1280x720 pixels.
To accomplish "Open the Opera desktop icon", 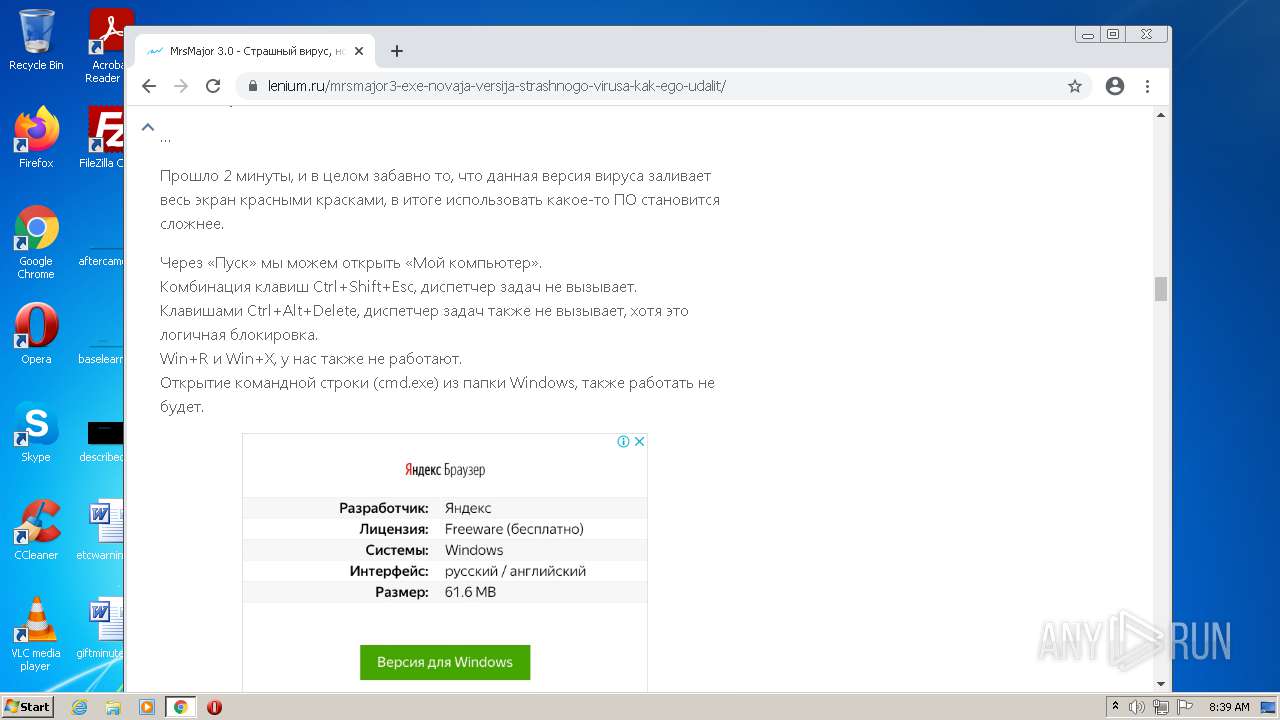I will (36, 334).
